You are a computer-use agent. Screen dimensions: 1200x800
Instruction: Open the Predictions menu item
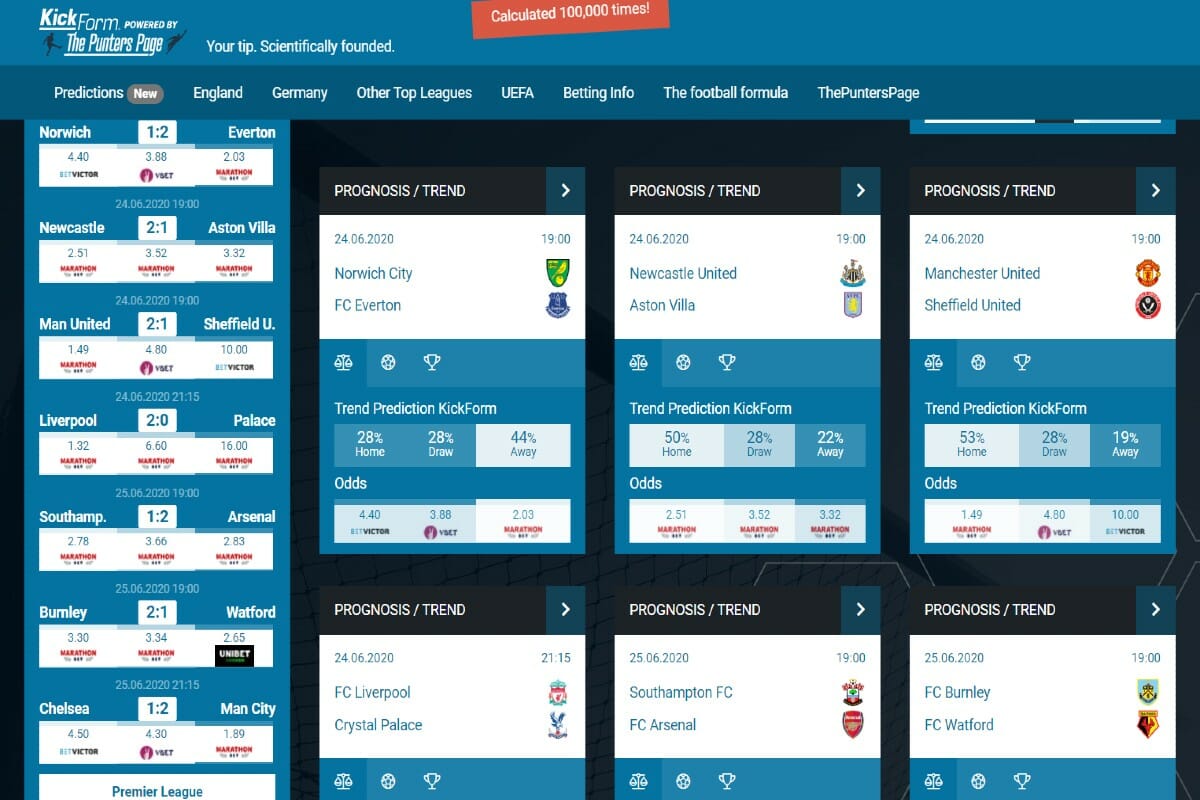[x=108, y=93]
